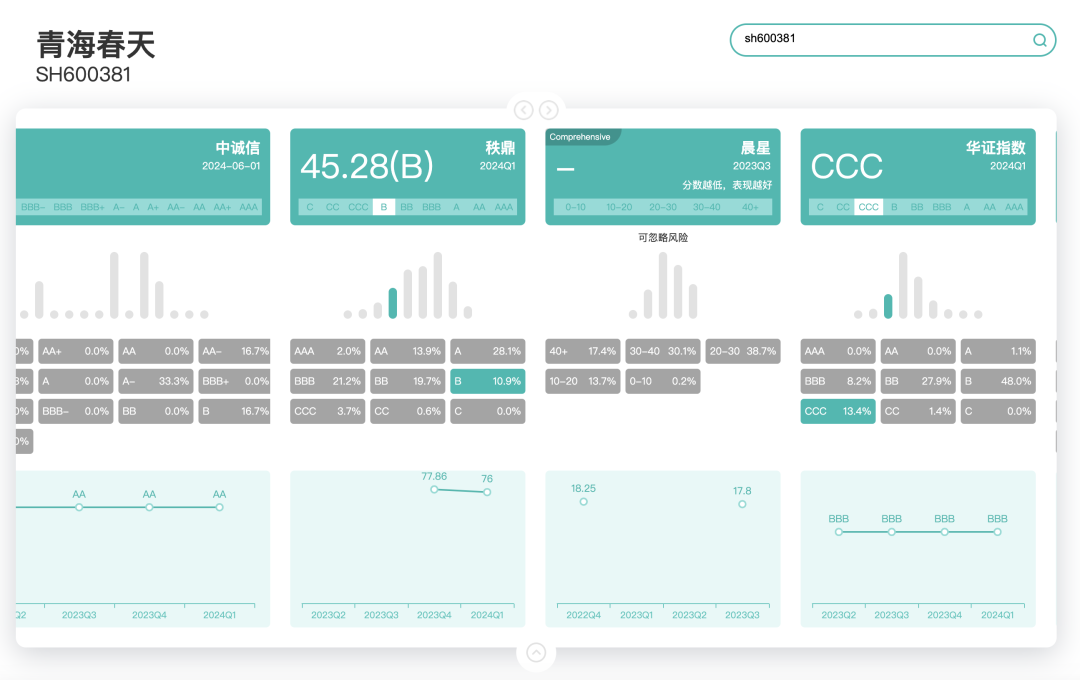Click AAA on 中诚信 rating scale

(249, 207)
